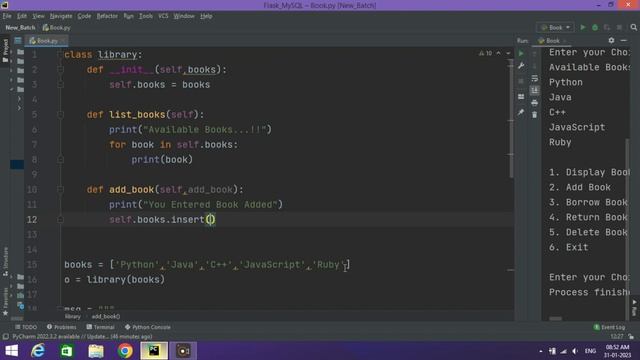Click New_Batch in the navigation breadcrumb
Viewport: 640px width, 360px height.
coord(20,28)
